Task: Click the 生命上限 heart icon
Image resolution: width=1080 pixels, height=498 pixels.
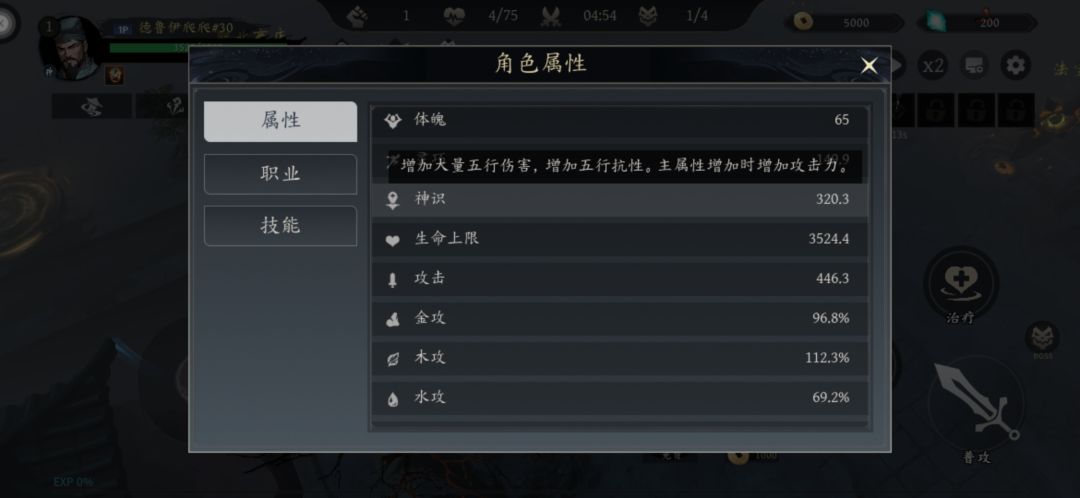Action: (393, 240)
